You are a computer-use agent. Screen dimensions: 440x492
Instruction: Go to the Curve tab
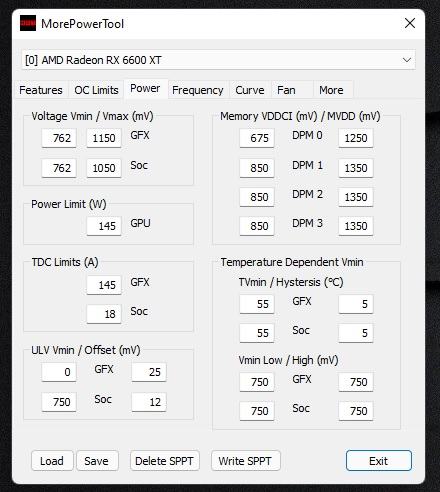(x=250, y=90)
